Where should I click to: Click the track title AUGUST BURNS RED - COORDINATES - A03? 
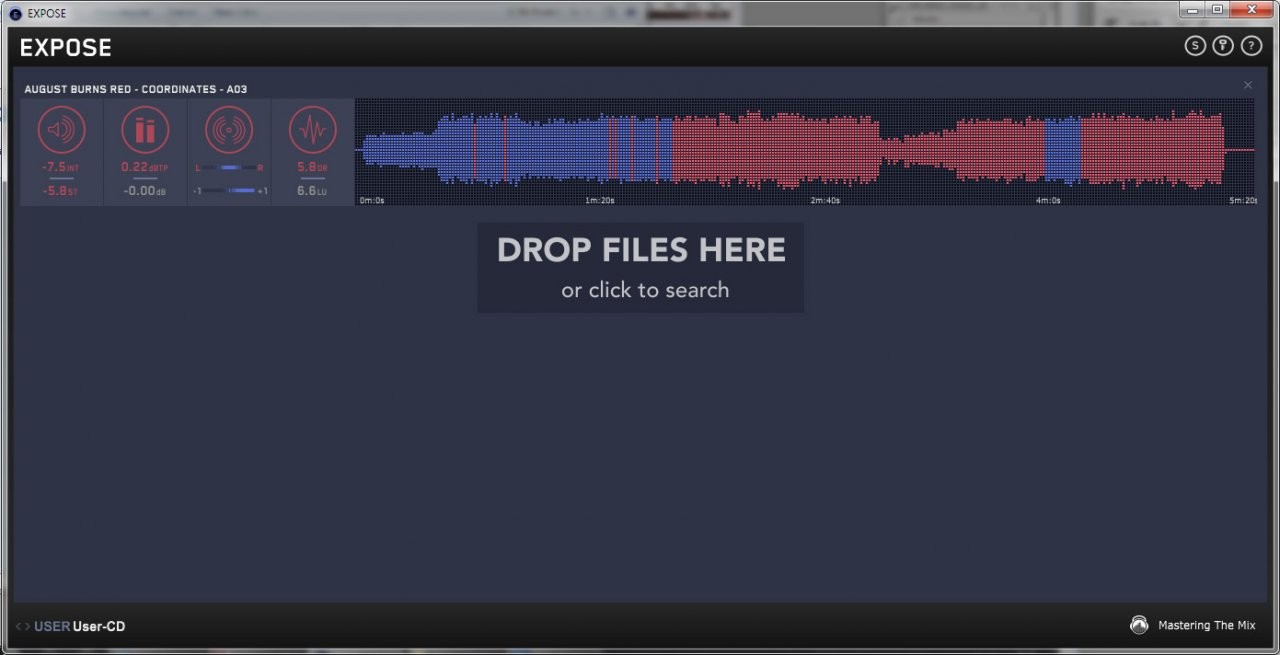tap(136, 89)
